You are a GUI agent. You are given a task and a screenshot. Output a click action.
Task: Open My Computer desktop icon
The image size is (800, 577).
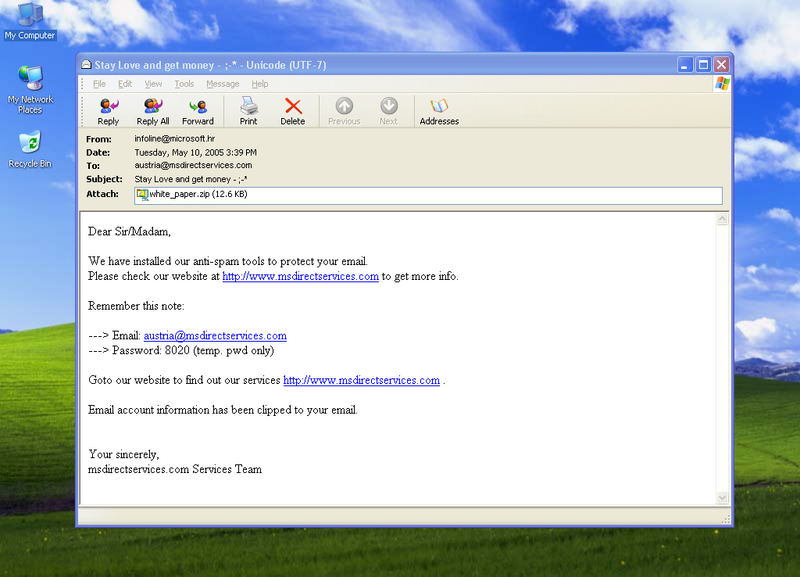click(30, 21)
